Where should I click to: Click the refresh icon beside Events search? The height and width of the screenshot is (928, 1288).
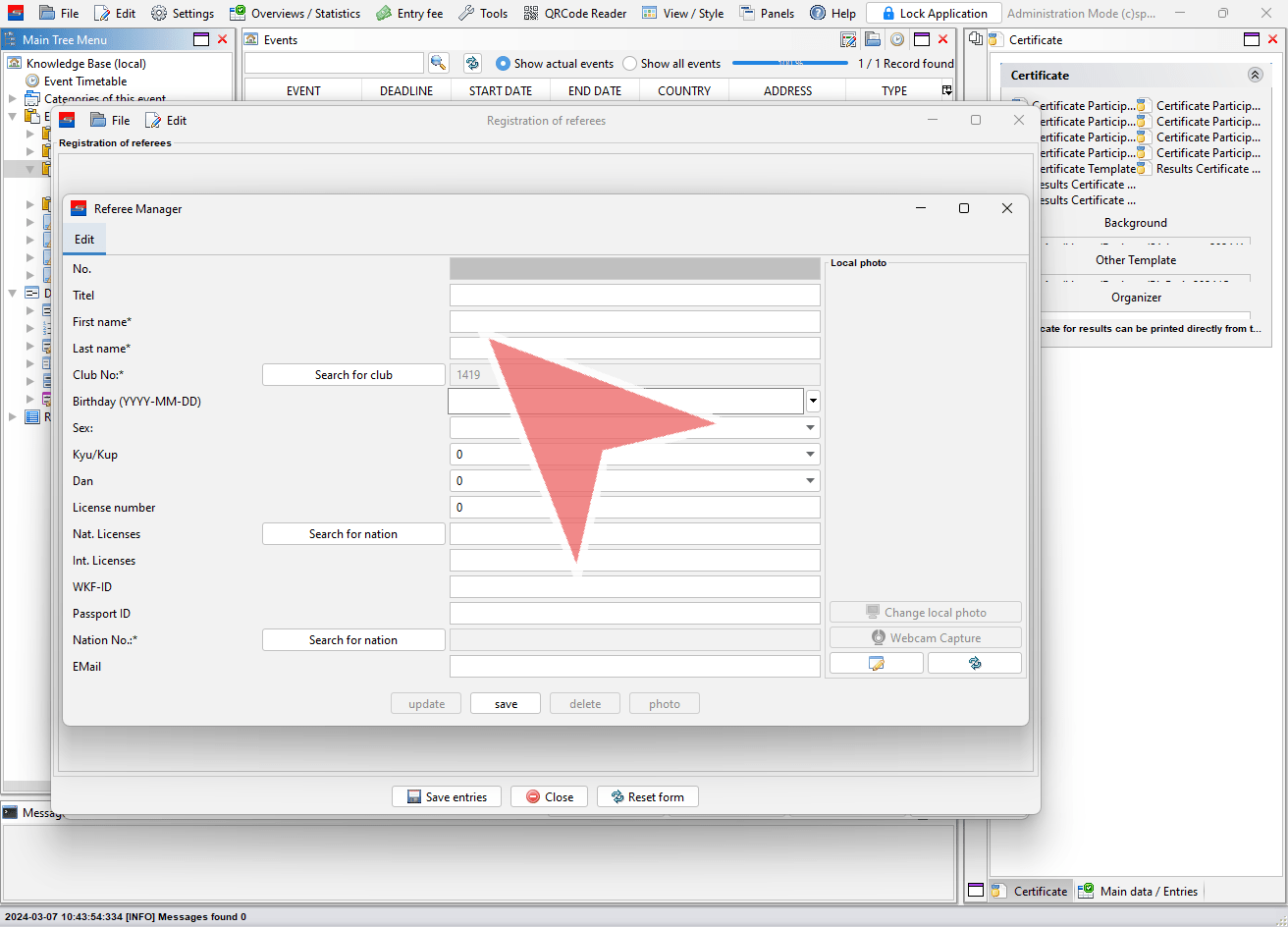point(472,63)
